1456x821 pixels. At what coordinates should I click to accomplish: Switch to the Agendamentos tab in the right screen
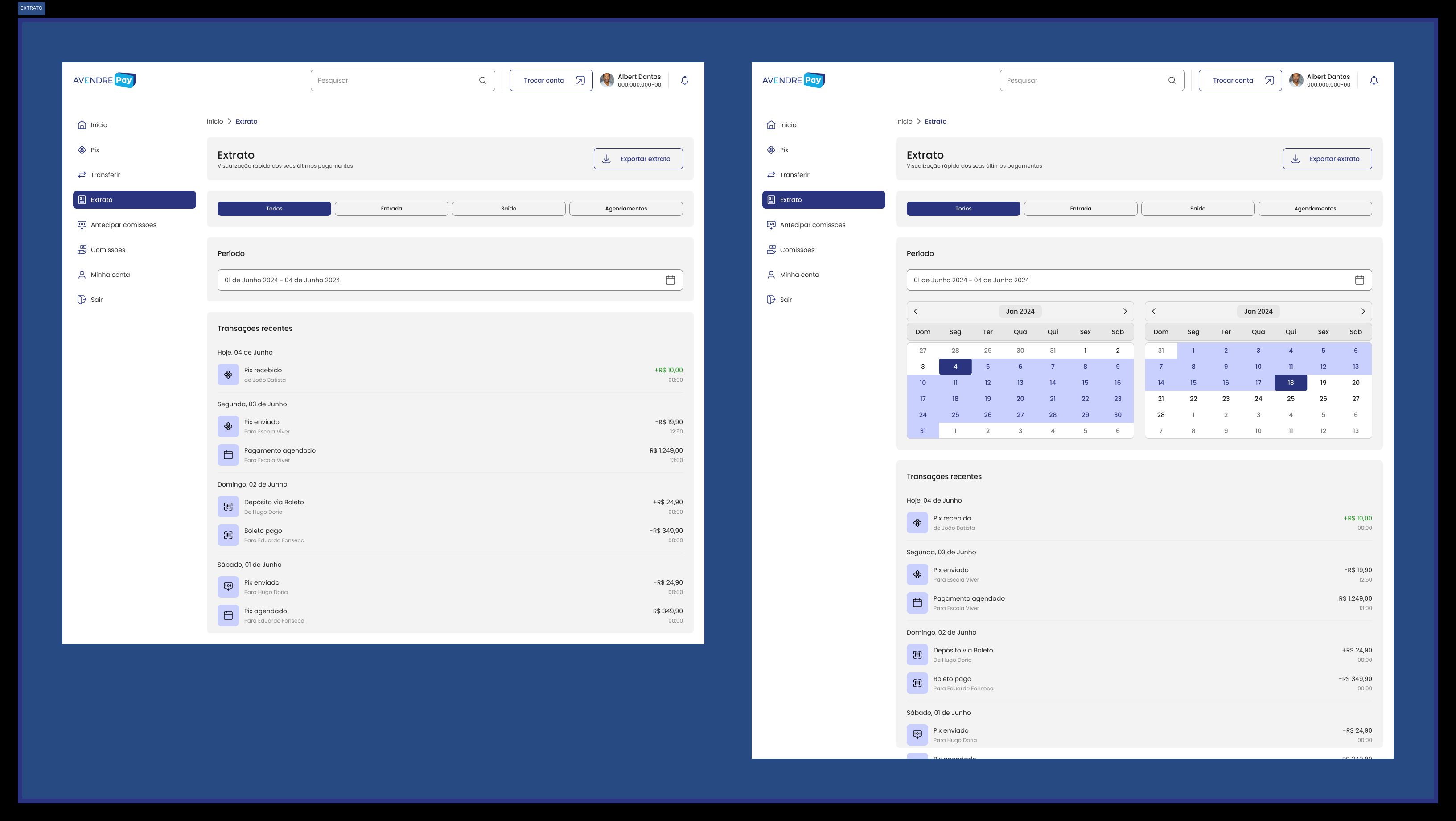(x=1315, y=209)
